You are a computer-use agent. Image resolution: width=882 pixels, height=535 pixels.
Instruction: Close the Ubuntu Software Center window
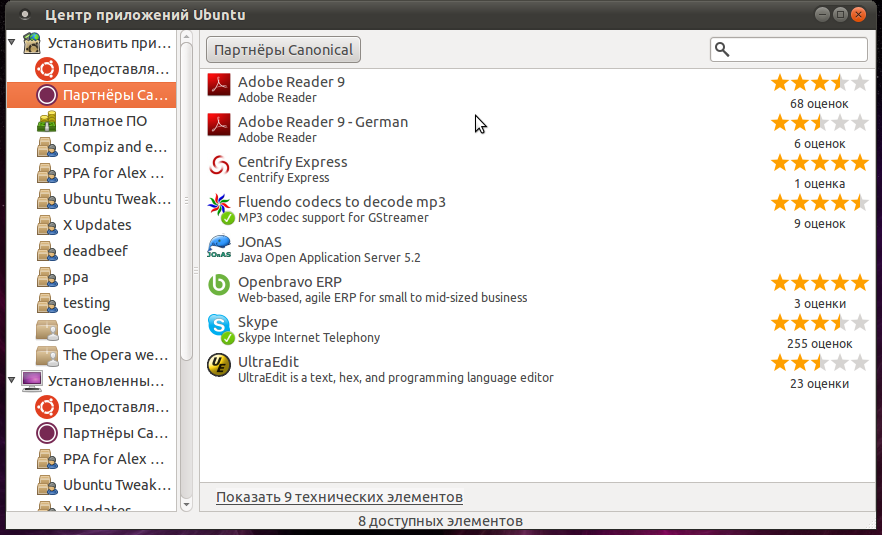pos(858,15)
